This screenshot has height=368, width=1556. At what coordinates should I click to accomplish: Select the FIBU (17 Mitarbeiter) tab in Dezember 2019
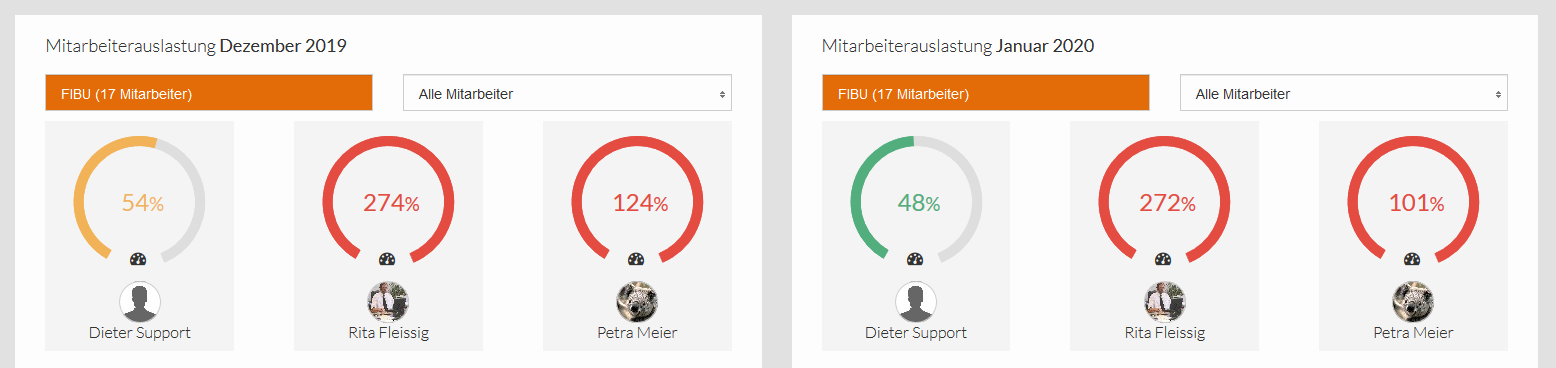click(209, 93)
